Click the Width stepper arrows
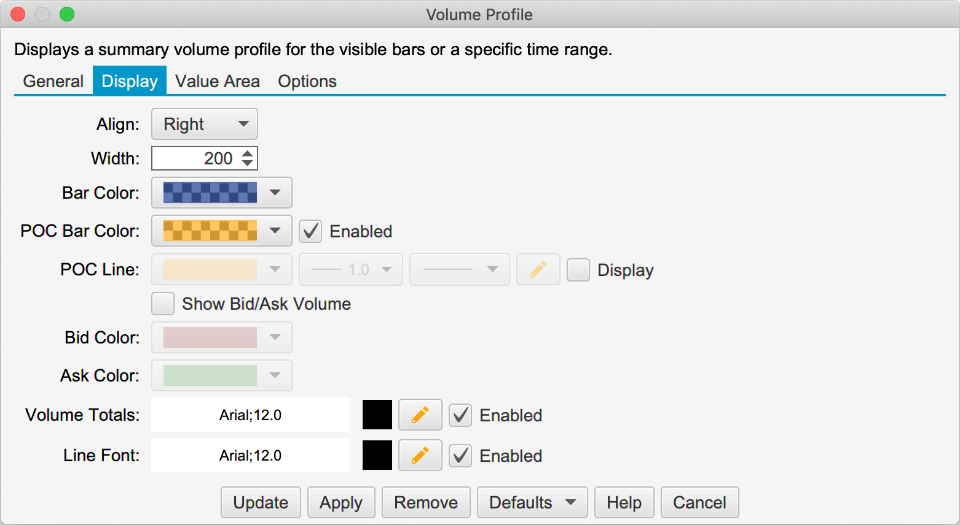Image resolution: width=960 pixels, height=525 pixels. [x=248, y=158]
